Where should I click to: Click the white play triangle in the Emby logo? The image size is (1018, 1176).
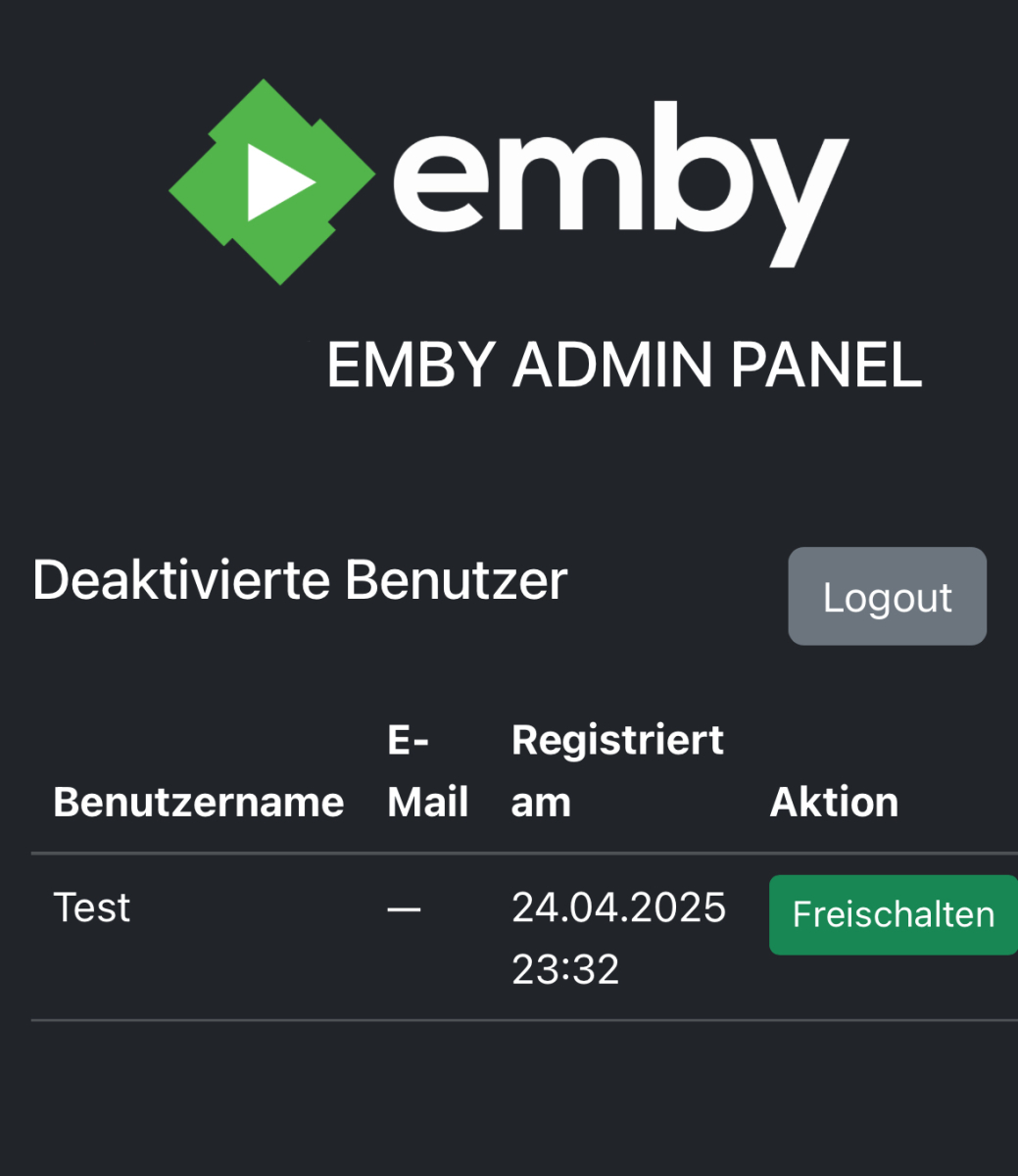(x=275, y=182)
